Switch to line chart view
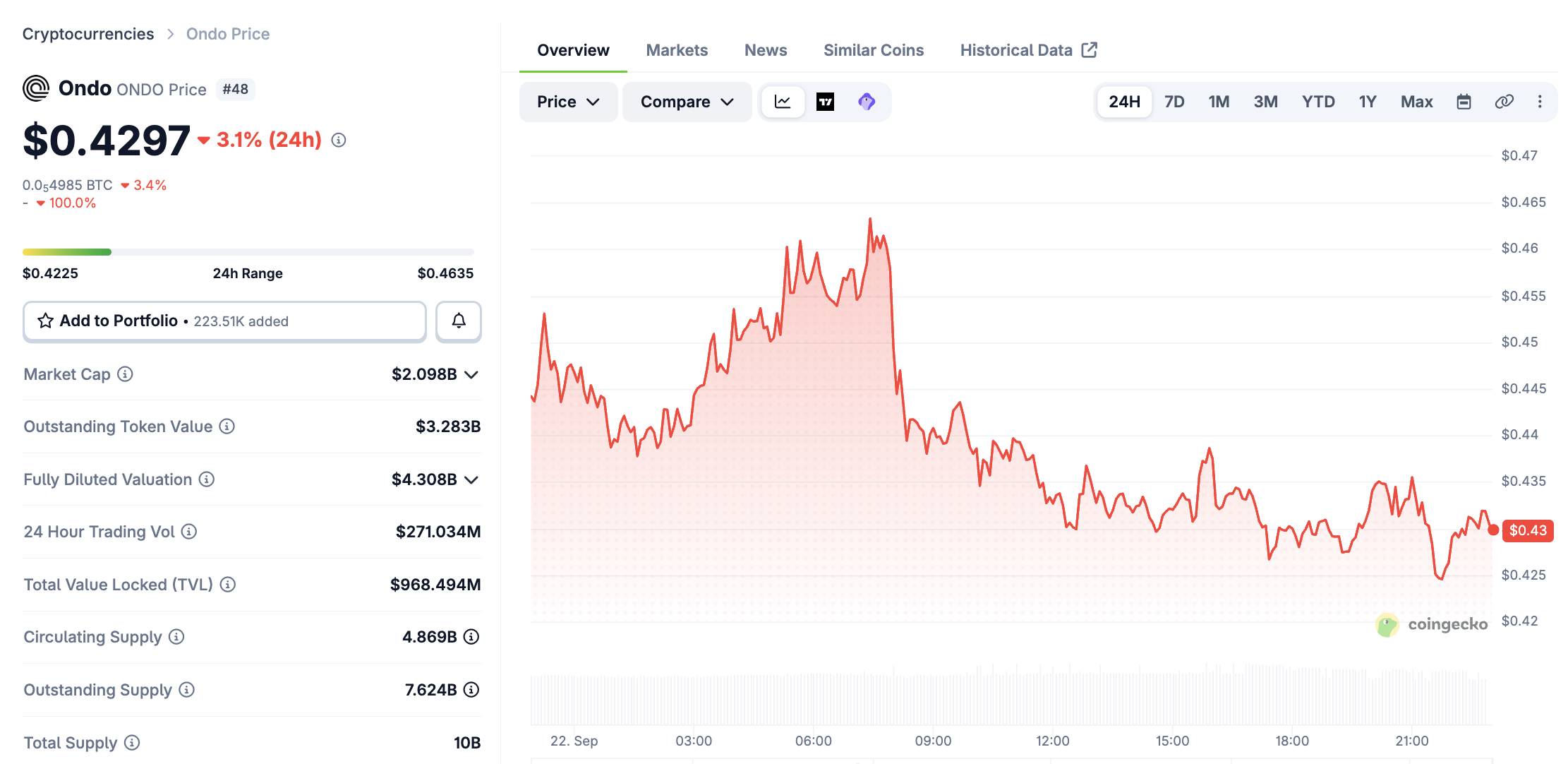This screenshot has height=764, width=1568. click(783, 102)
